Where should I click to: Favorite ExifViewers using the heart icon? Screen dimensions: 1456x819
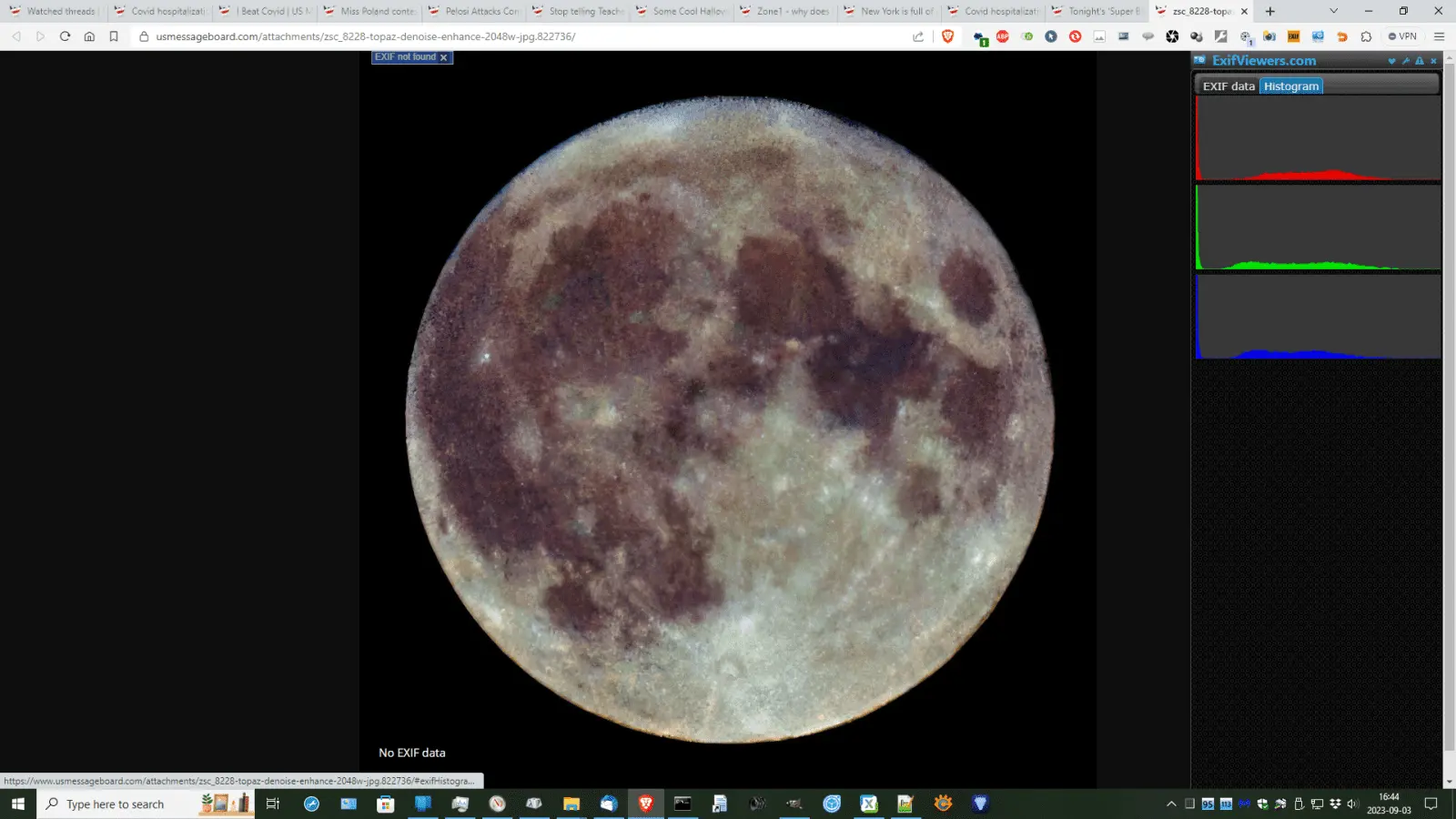coord(1392,60)
